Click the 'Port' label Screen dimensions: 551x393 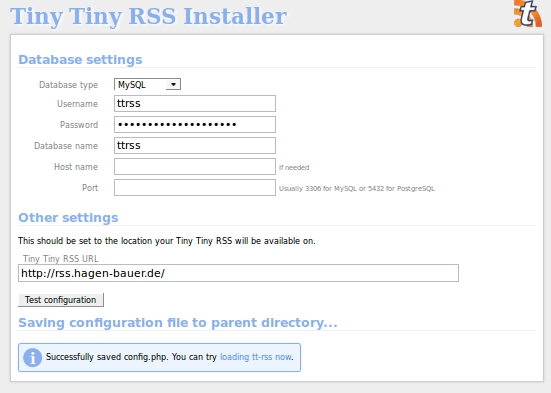[90, 188]
